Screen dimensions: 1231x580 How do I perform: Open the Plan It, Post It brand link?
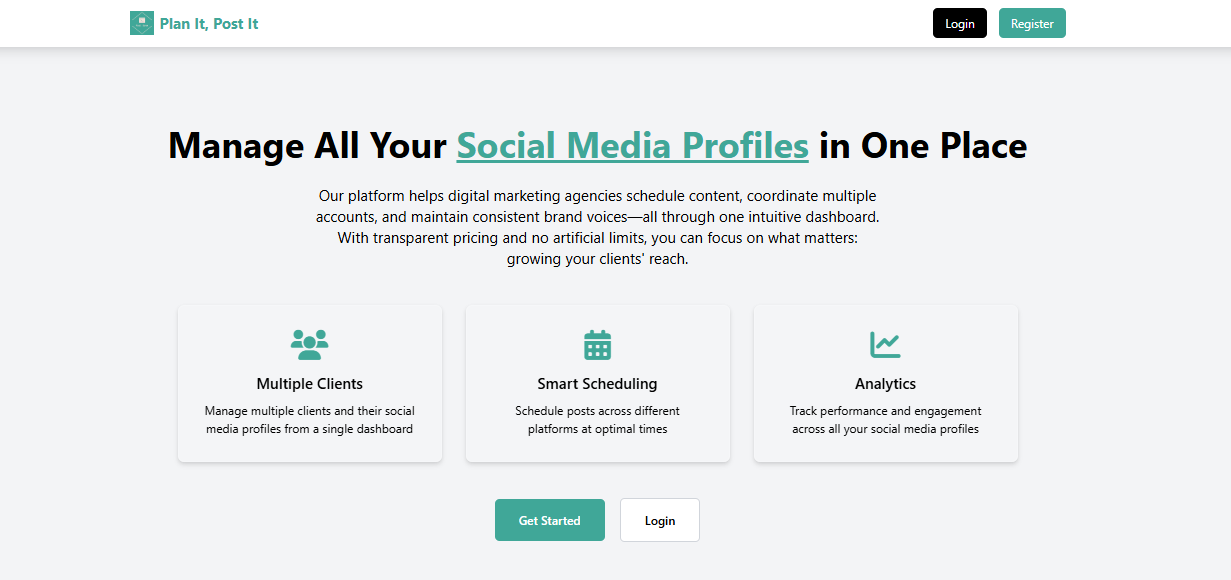(x=194, y=23)
